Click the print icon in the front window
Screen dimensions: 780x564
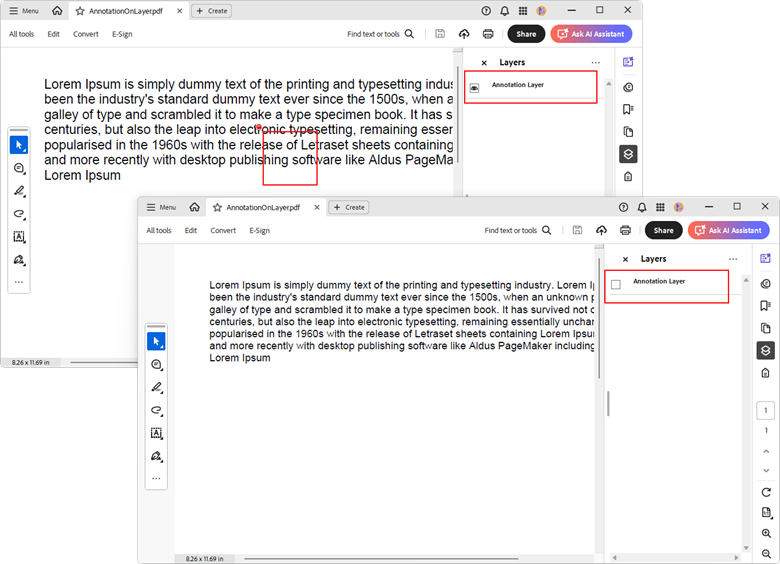coord(625,230)
